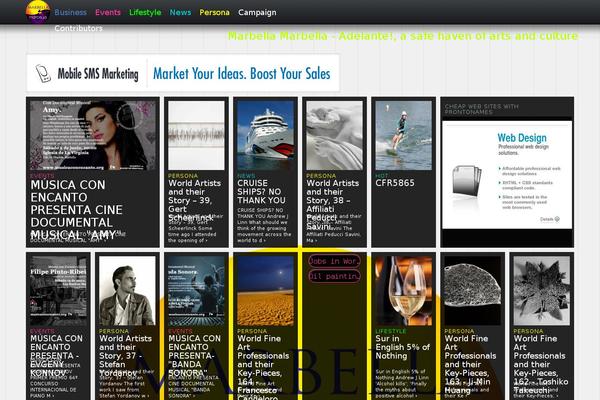Open the CFR5865 post title
Screen dimensions: 600x400
pos(395,183)
